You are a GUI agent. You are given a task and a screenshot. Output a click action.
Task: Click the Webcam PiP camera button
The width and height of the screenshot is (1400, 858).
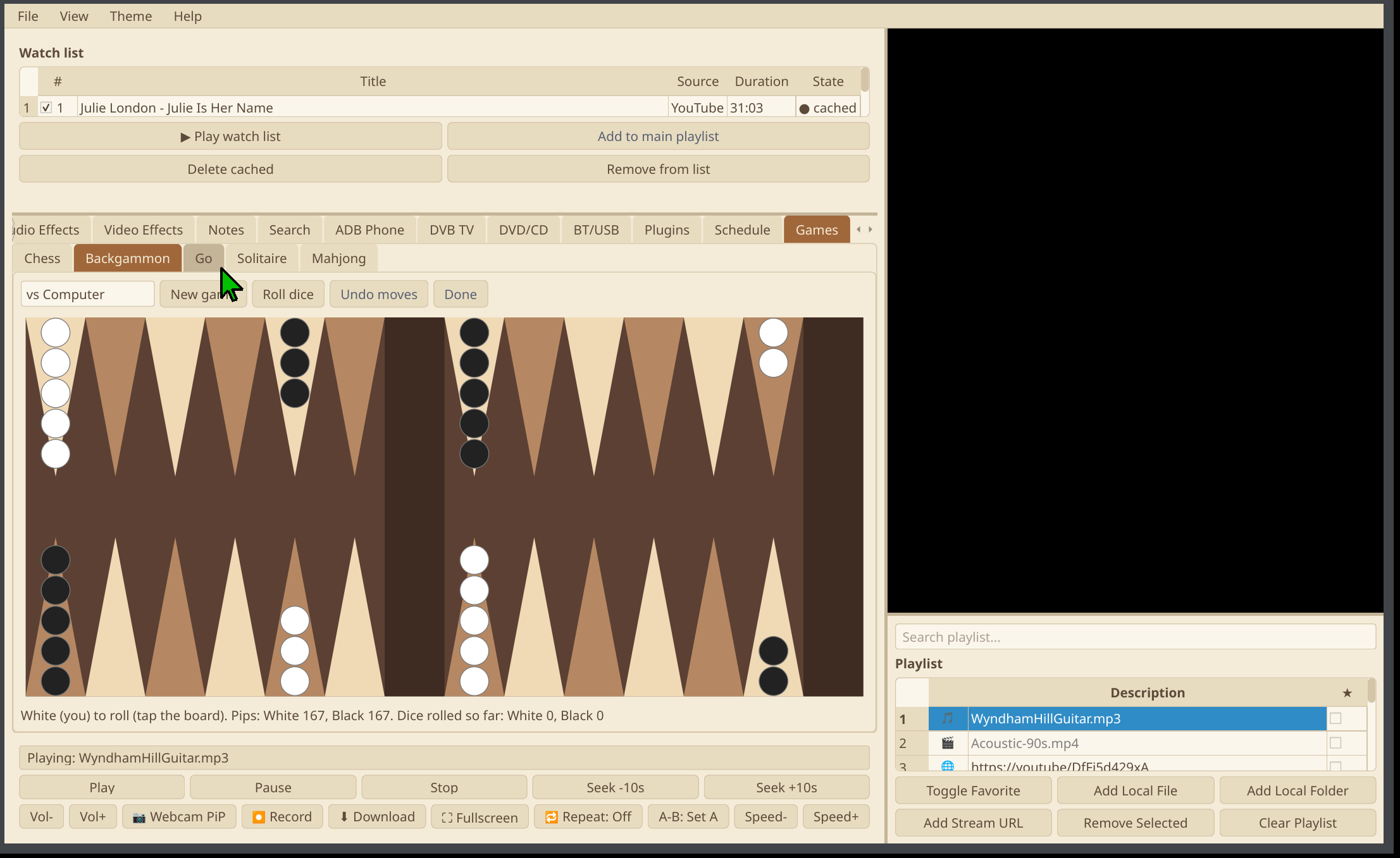coord(179,817)
